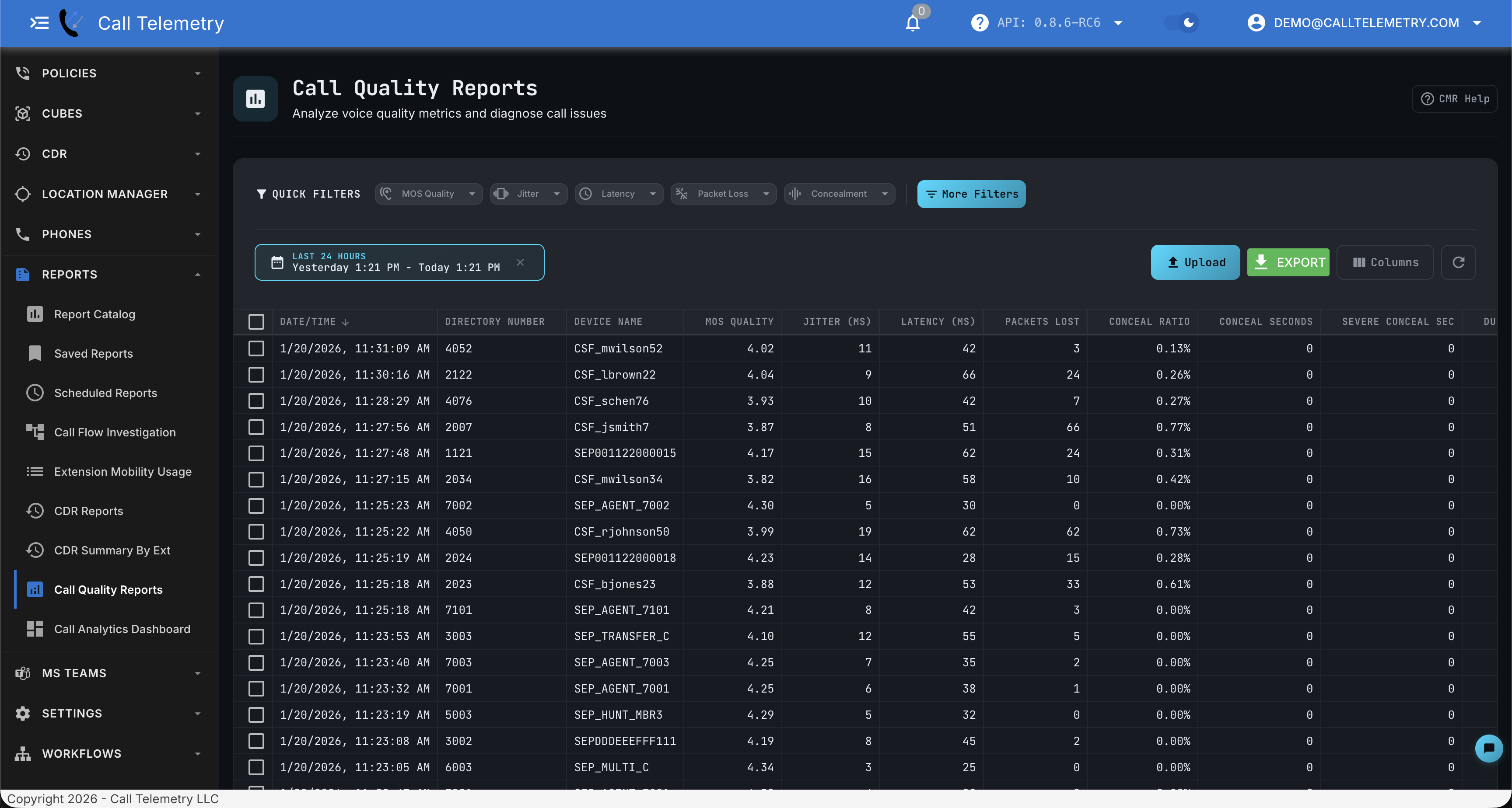
Task: Click the MS Teams icon
Action: [x=23, y=673]
